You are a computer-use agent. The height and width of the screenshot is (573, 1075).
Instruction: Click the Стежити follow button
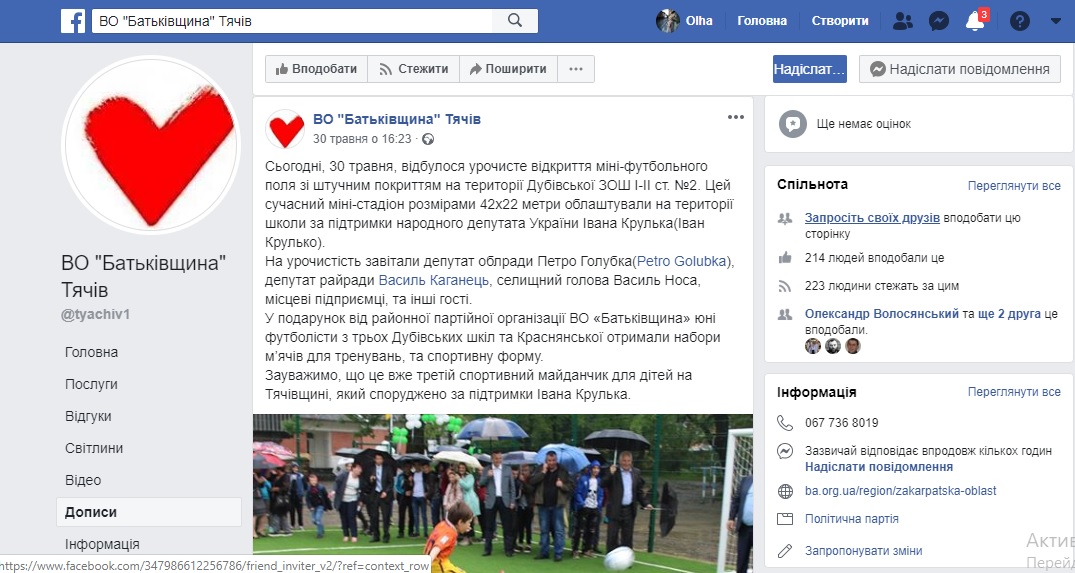[413, 69]
